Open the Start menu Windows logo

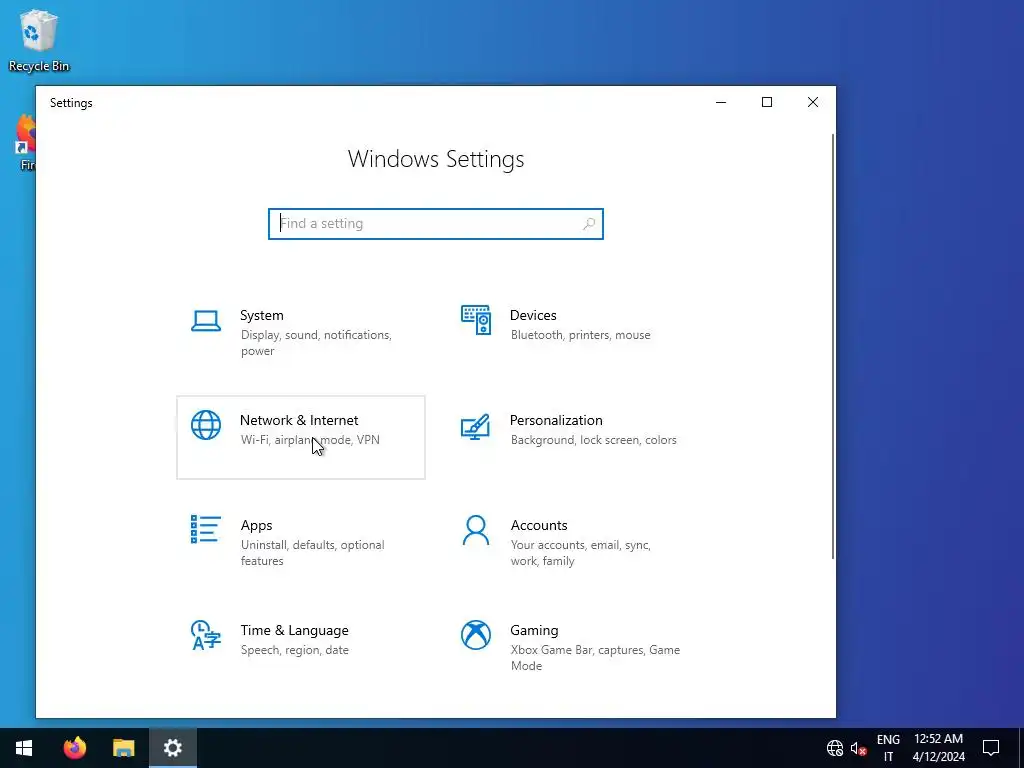(x=24, y=748)
